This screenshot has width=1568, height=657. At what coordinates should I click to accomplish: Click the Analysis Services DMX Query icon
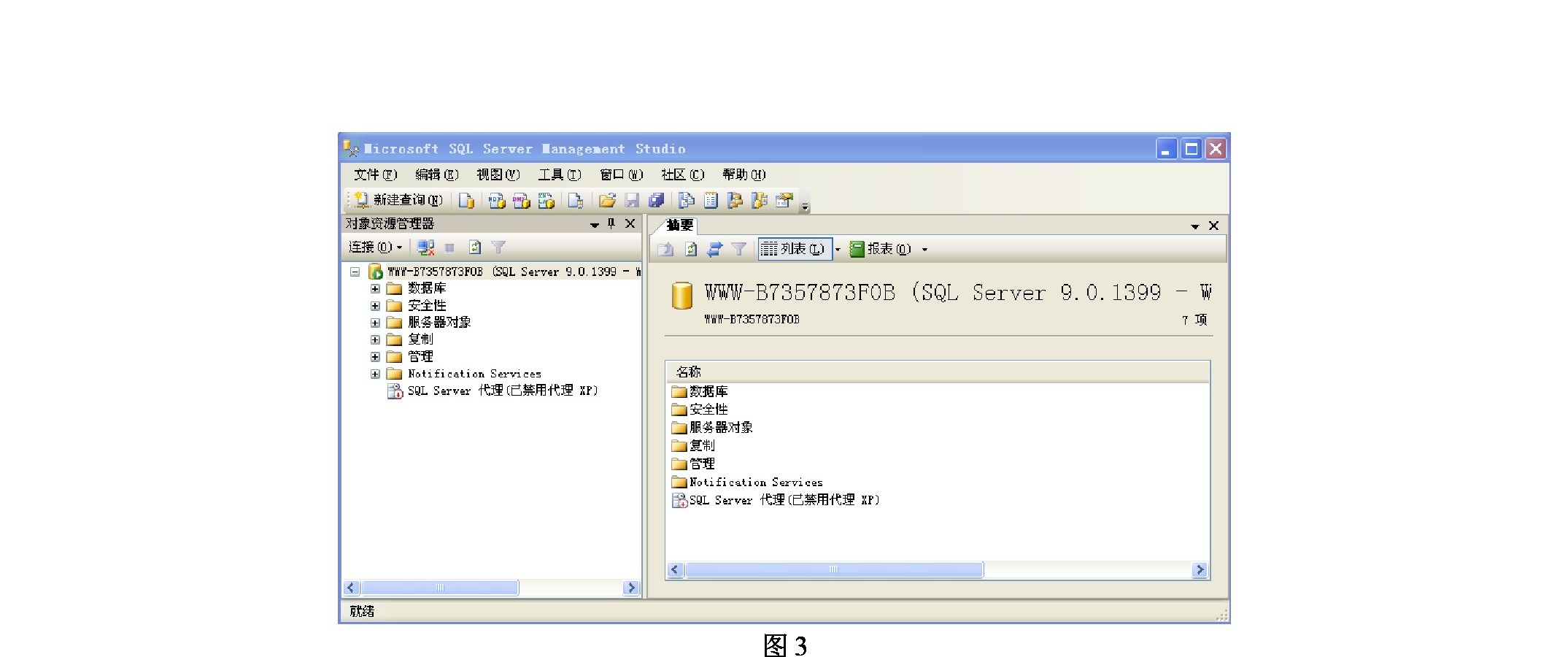(521, 200)
